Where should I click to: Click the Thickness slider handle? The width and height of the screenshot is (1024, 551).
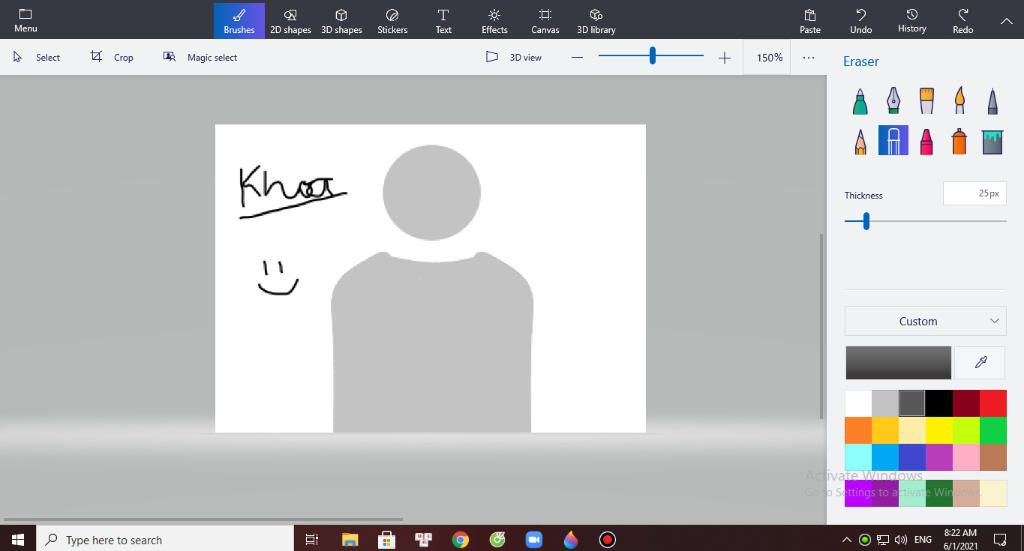pos(866,221)
